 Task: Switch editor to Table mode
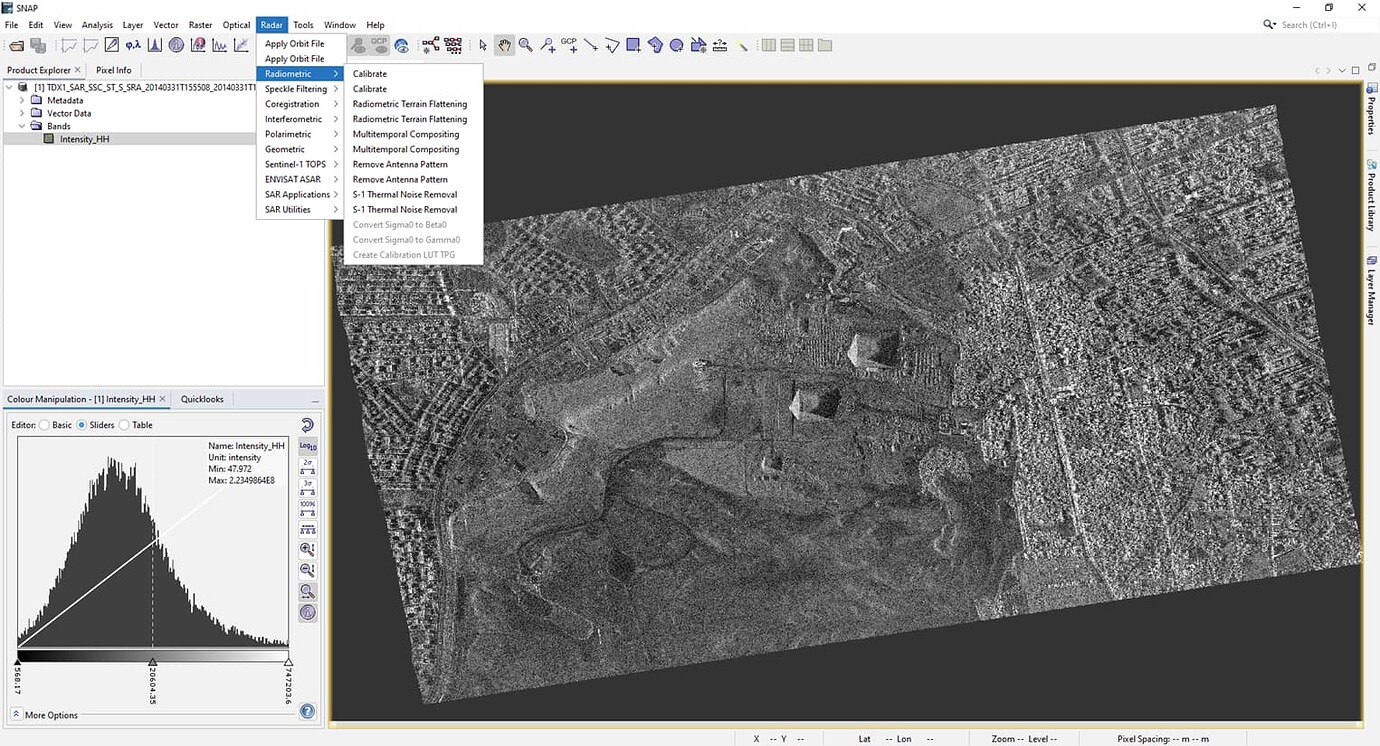click(x=124, y=425)
